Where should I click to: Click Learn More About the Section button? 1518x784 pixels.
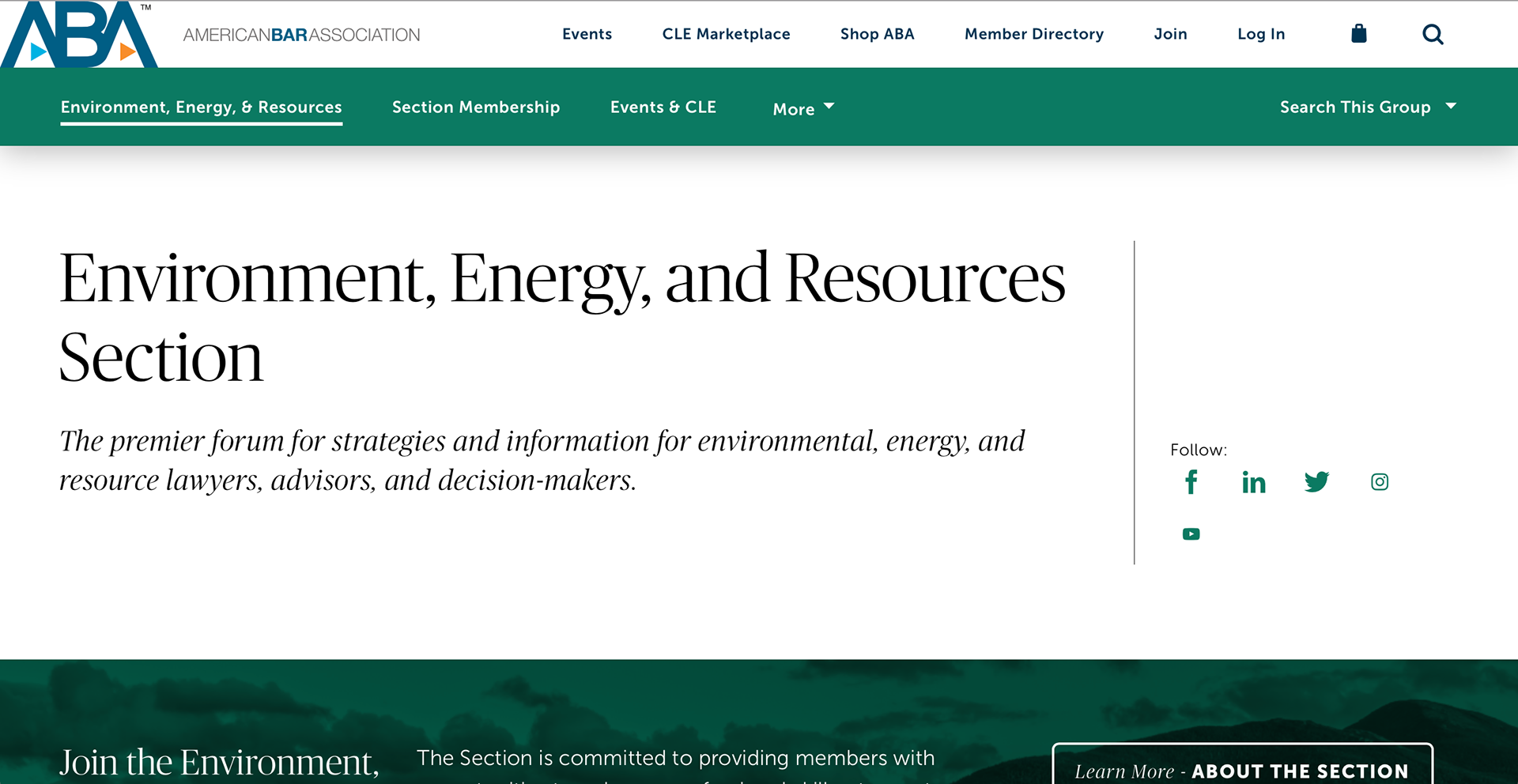tap(1242, 764)
